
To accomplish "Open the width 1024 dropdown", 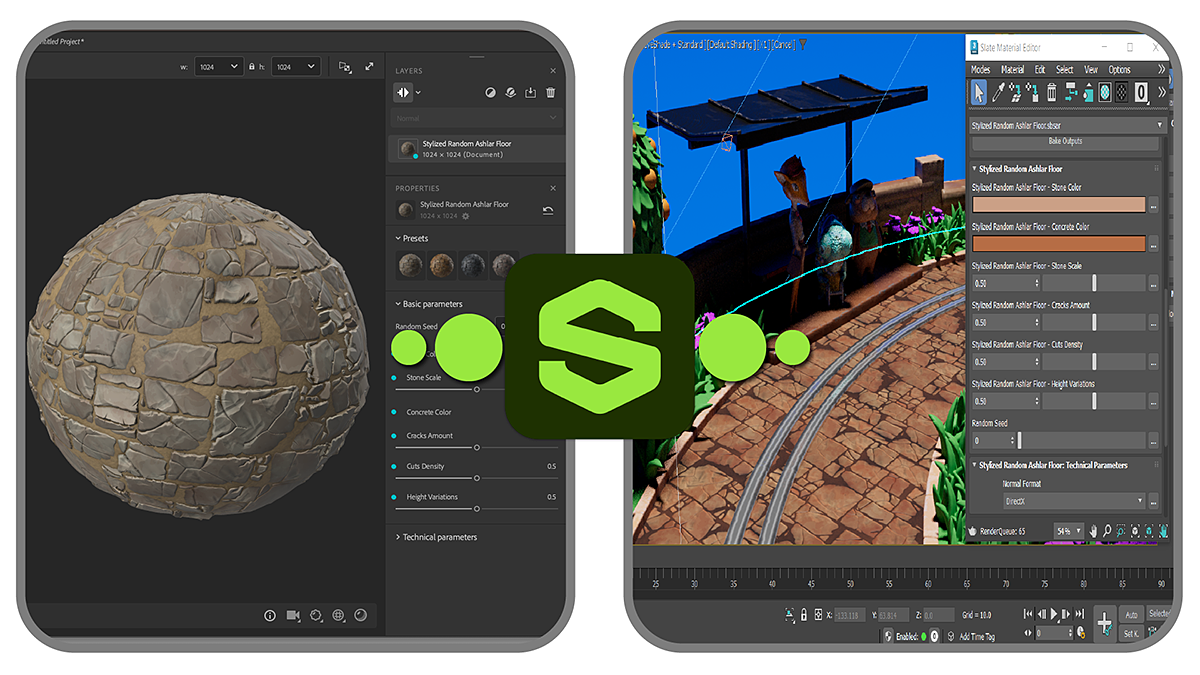I will tap(218, 67).
